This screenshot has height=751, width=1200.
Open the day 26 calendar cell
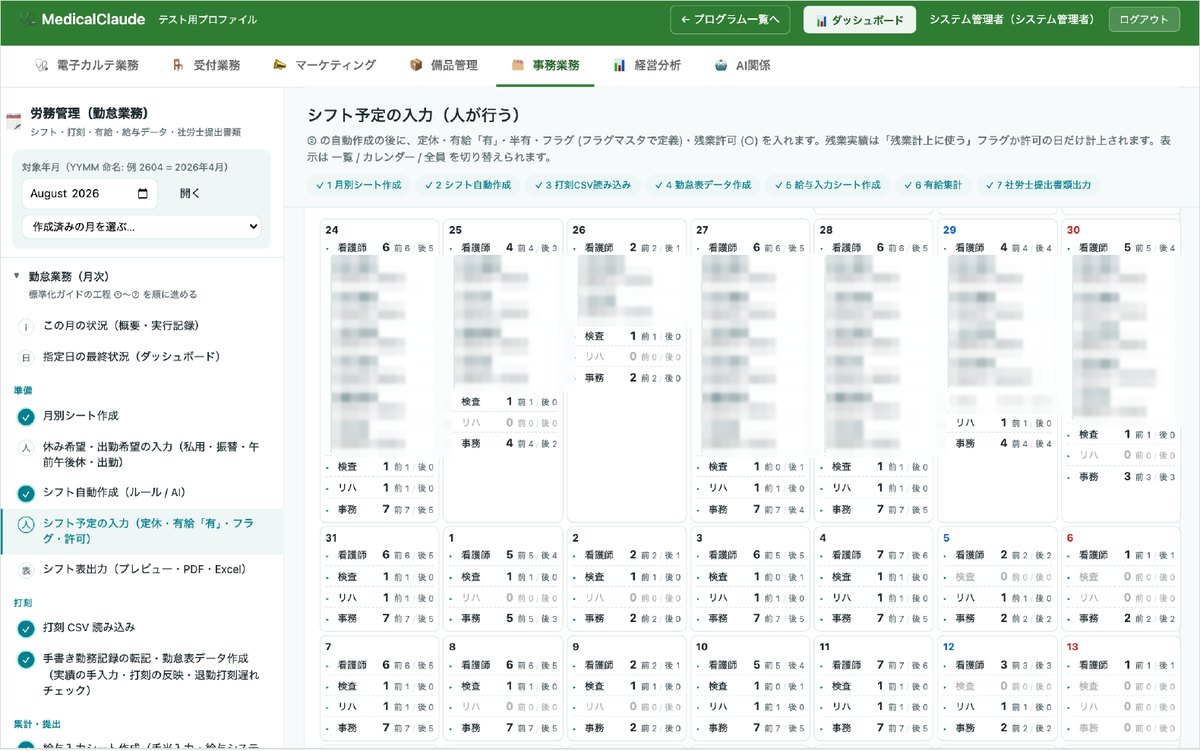tap(626, 370)
